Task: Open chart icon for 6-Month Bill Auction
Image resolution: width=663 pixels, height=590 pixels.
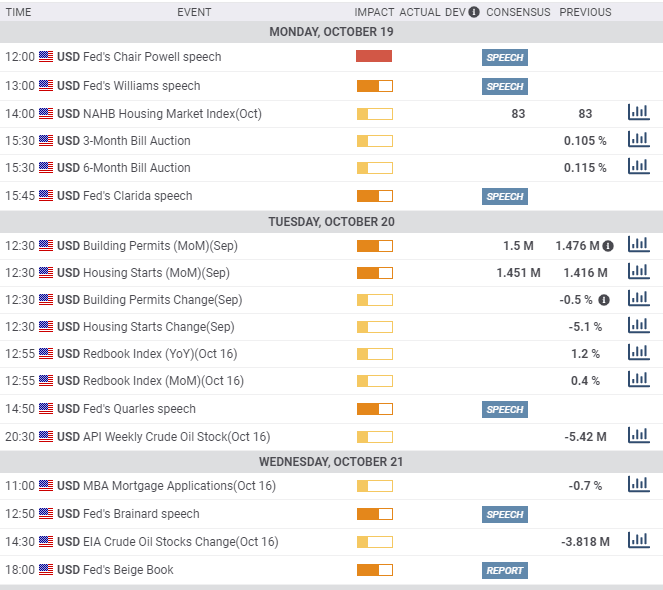Action: pos(638,167)
